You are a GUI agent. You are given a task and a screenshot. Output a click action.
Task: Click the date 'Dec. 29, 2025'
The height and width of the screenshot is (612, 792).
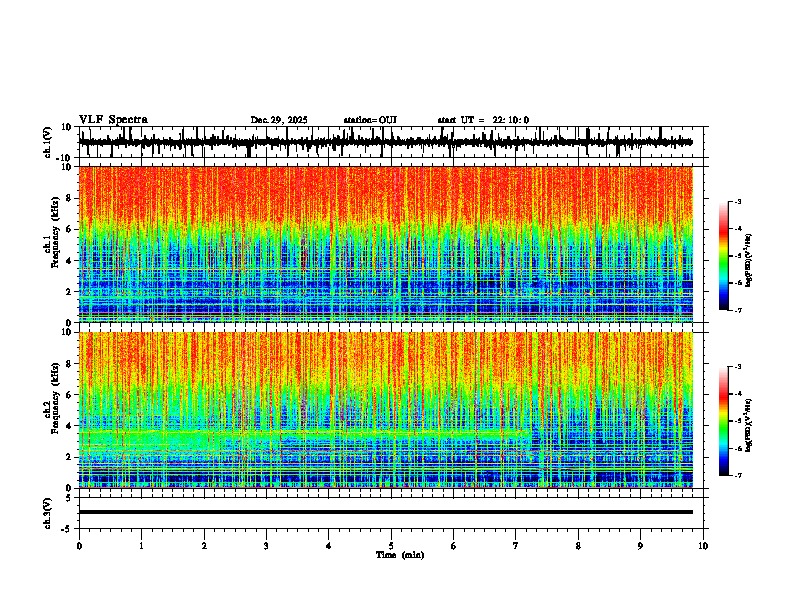(279, 120)
